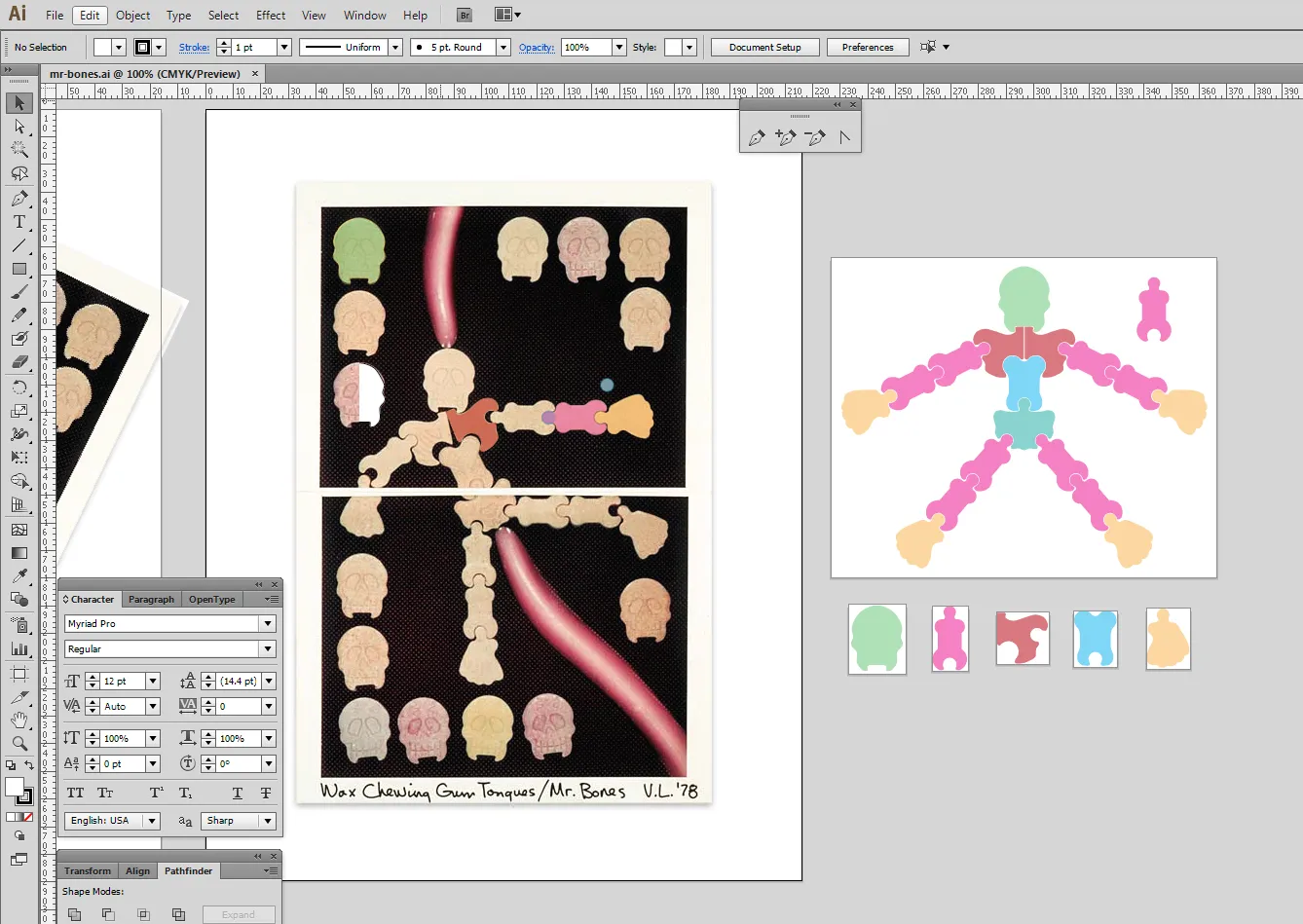
Task: Open the 12 pt font size dropdown
Action: coord(153,682)
